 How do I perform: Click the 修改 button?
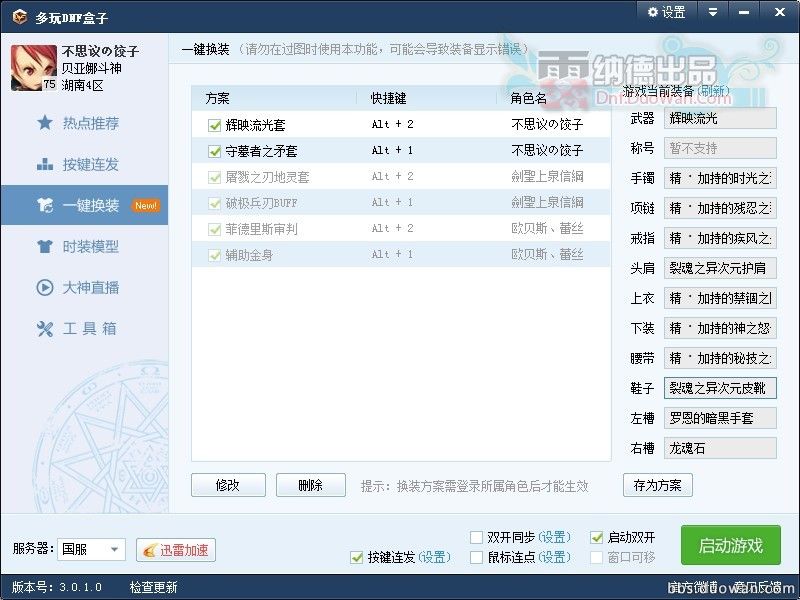click(228, 485)
